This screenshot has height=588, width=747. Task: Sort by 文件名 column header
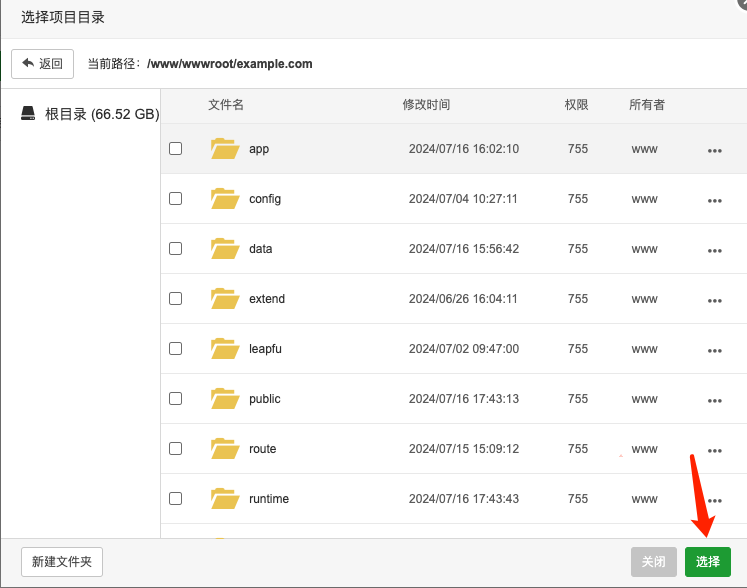(226, 105)
